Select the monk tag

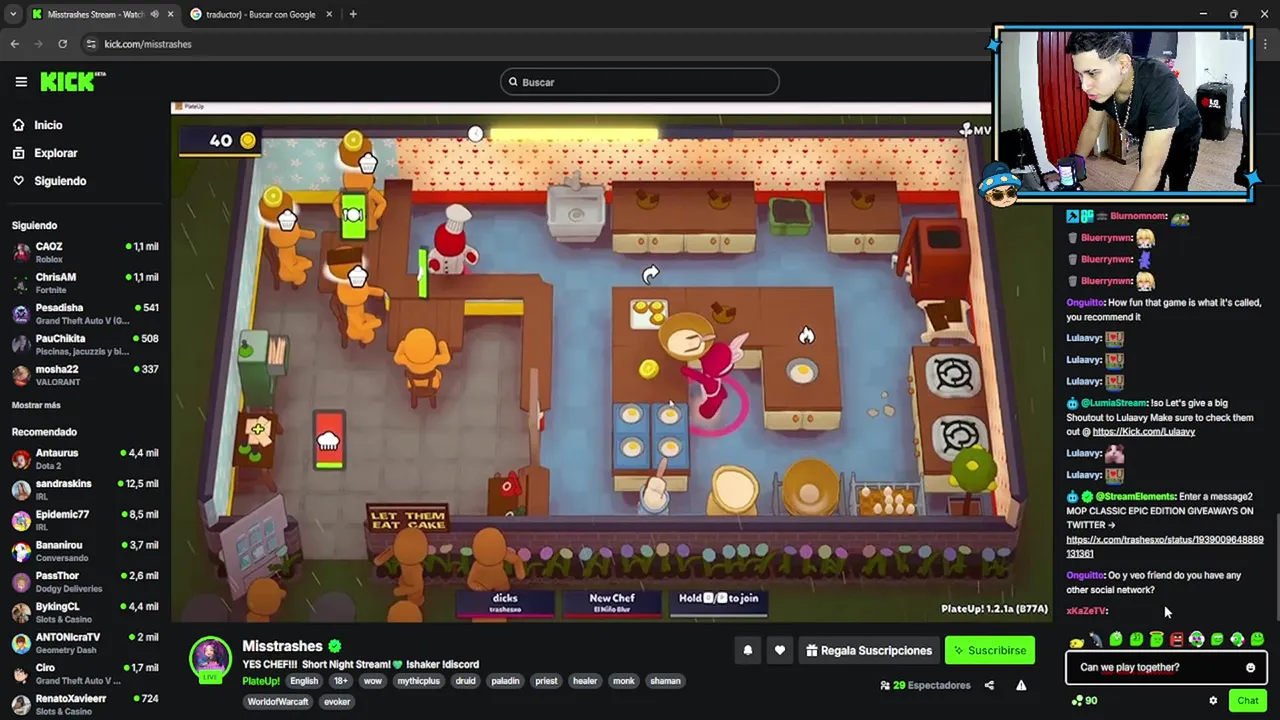(x=624, y=681)
